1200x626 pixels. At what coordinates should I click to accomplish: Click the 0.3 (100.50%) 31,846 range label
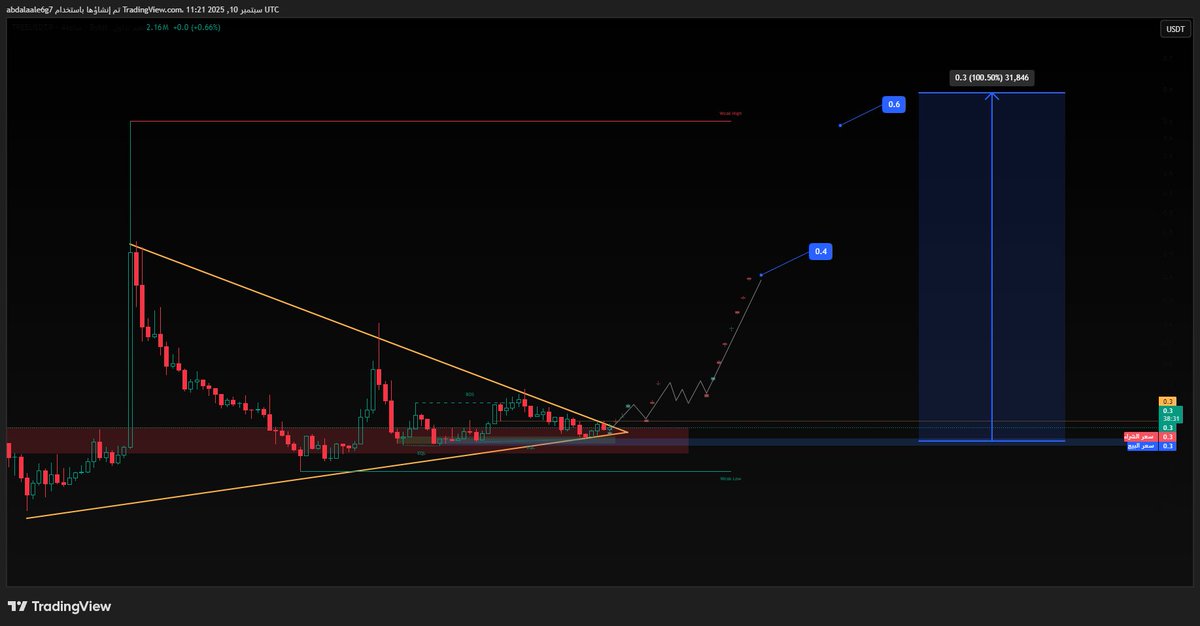(x=991, y=77)
